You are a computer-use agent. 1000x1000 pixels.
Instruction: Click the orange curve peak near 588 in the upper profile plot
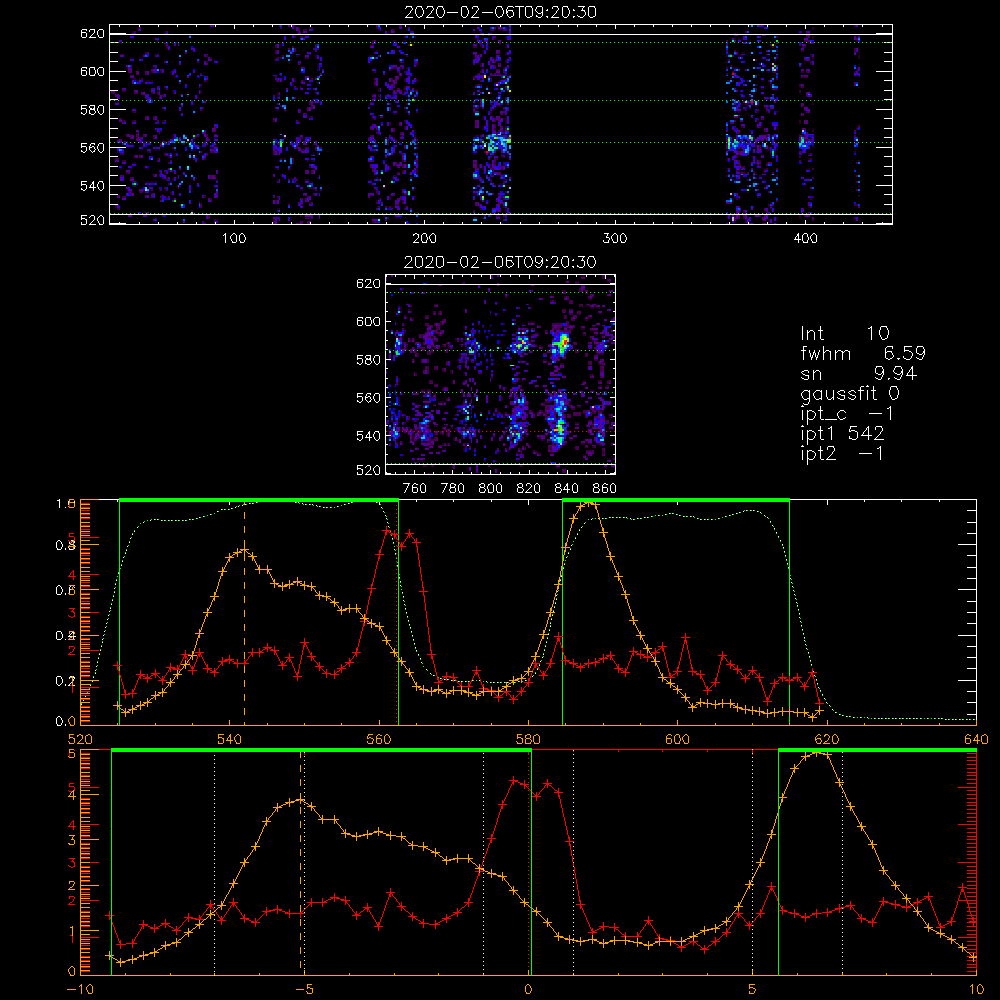pos(588,503)
